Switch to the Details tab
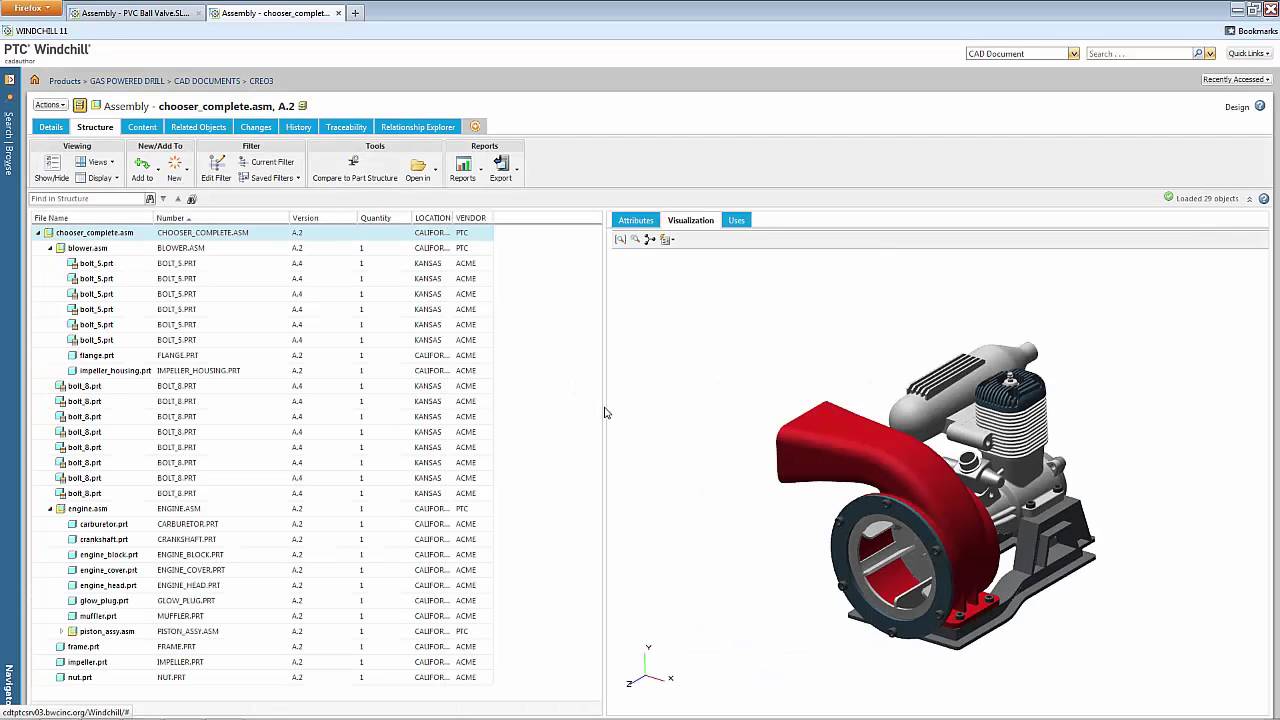1280x720 pixels. pos(51,127)
